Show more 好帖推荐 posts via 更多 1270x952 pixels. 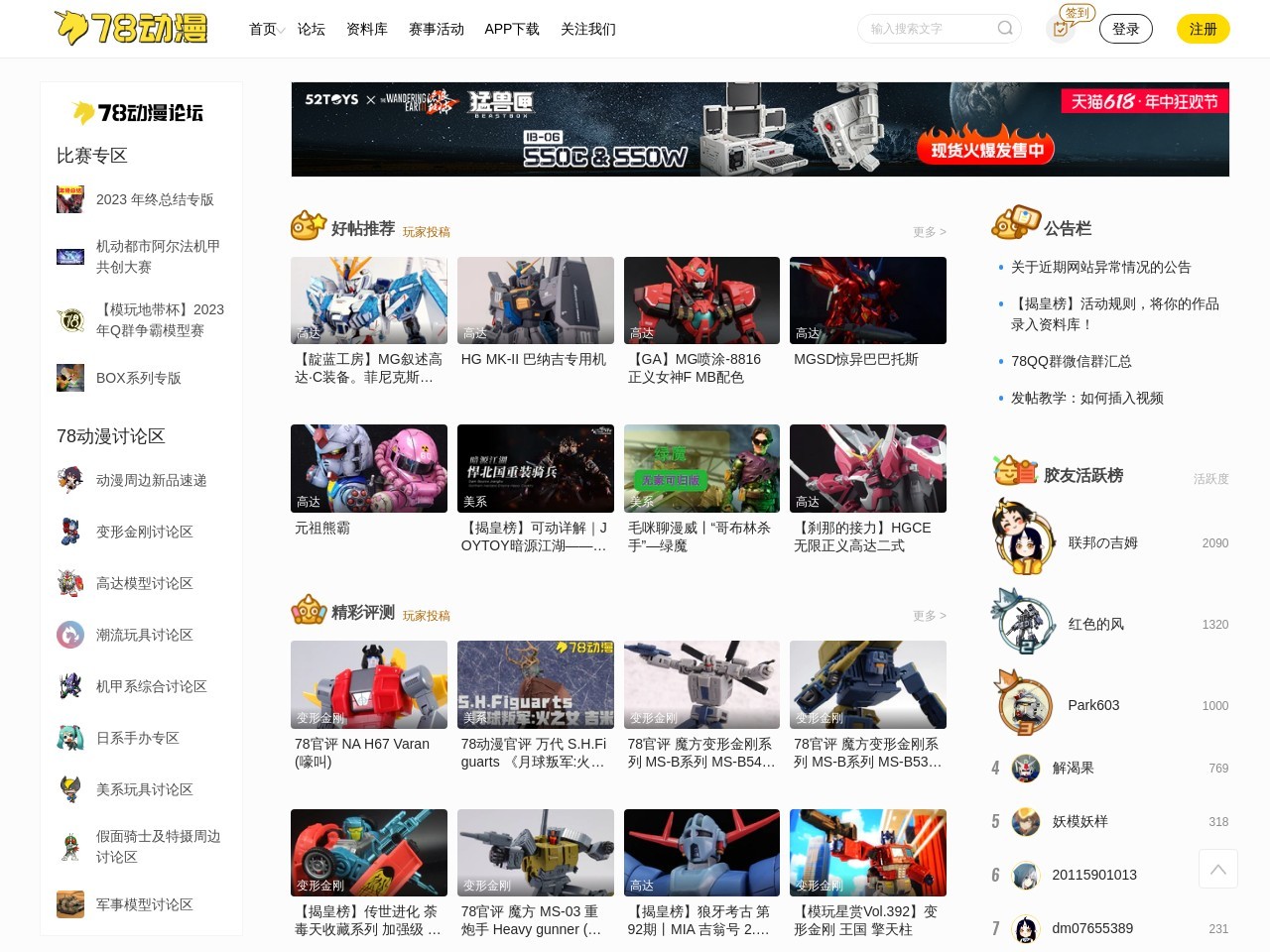pyautogui.click(x=929, y=232)
